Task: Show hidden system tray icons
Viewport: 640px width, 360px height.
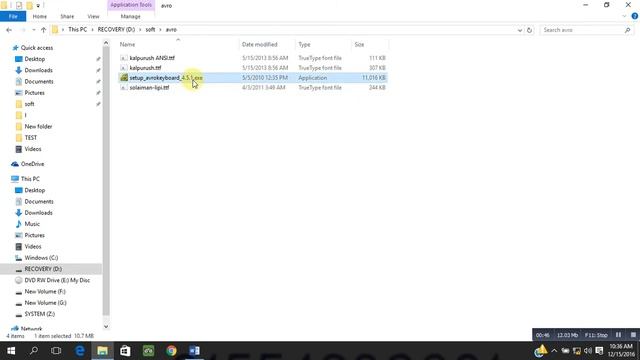Action: coord(554,351)
